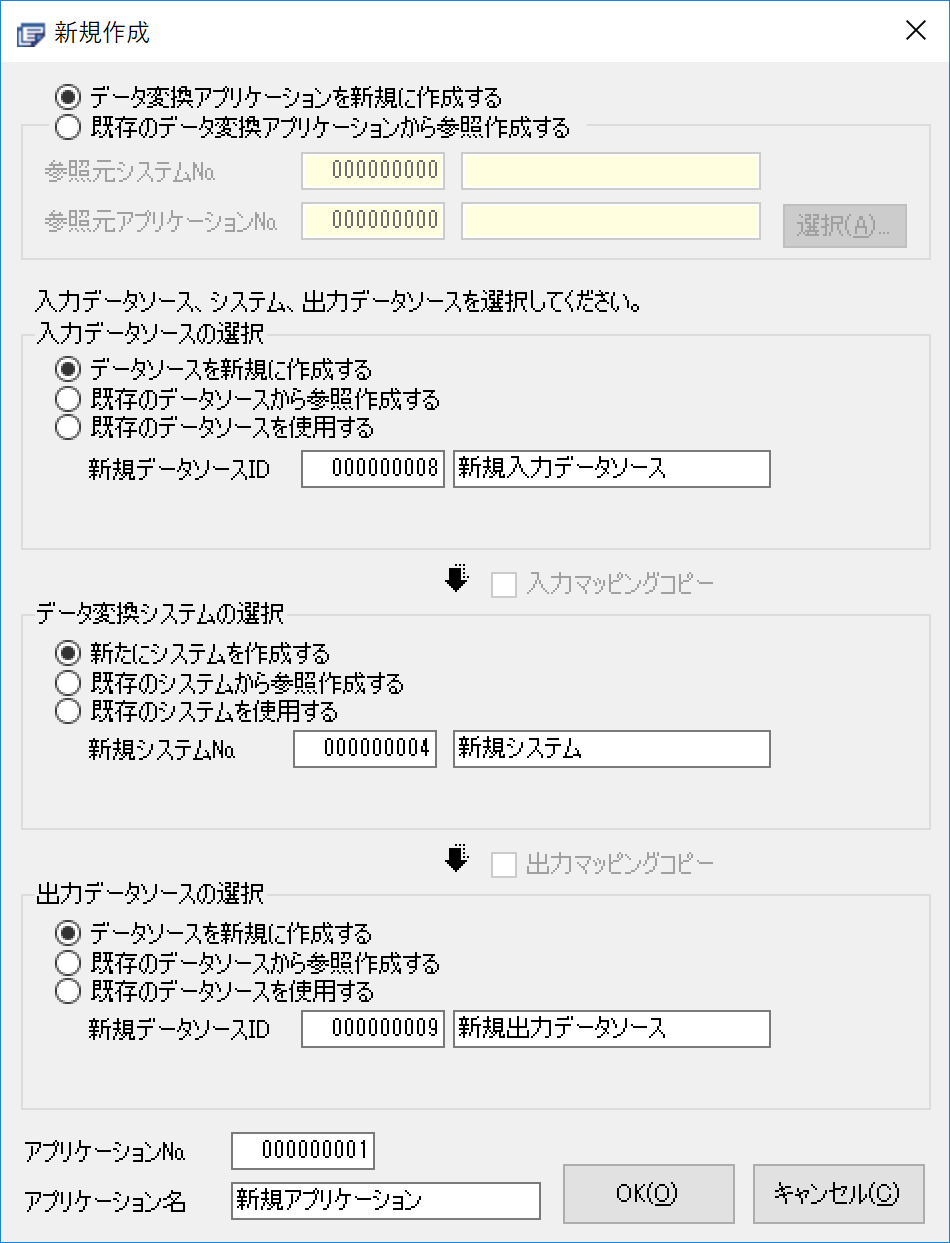Click the 新規出力データソース name field
This screenshot has height=1243, width=950.
point(611,1028)
